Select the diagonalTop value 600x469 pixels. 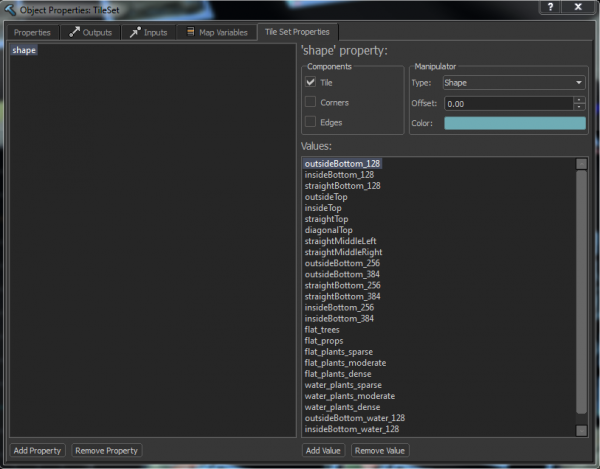[329, 230]
